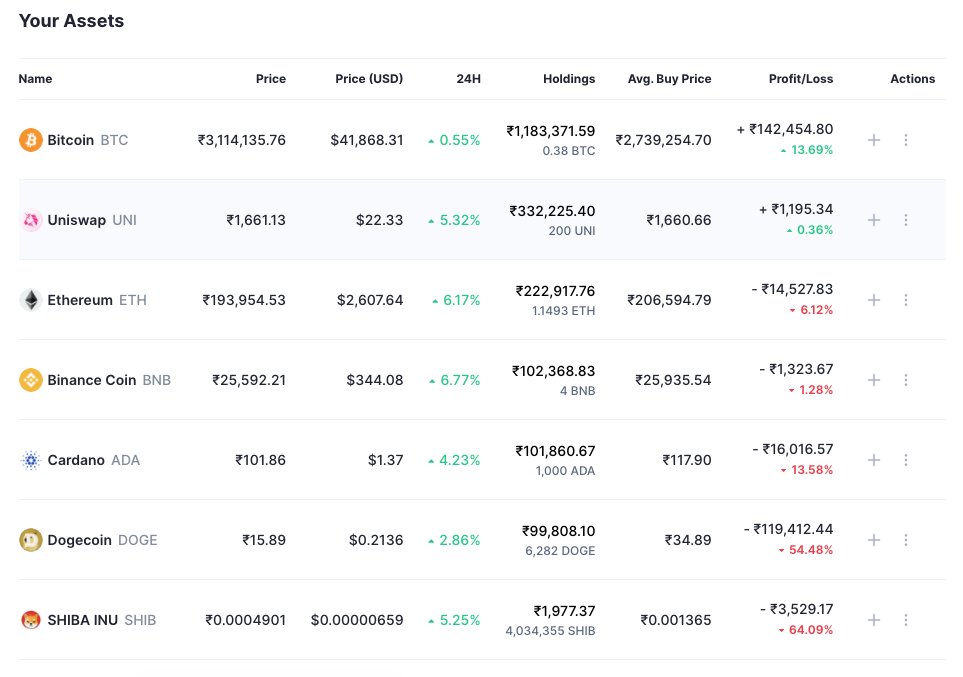
Task: Click the 1.1493 ETH holdings amount
Action: point(563,311)
